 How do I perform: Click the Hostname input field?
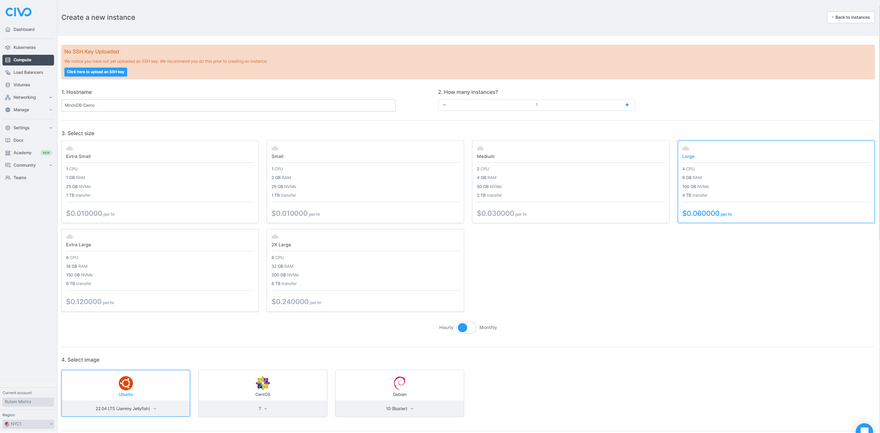coord(228,105)
